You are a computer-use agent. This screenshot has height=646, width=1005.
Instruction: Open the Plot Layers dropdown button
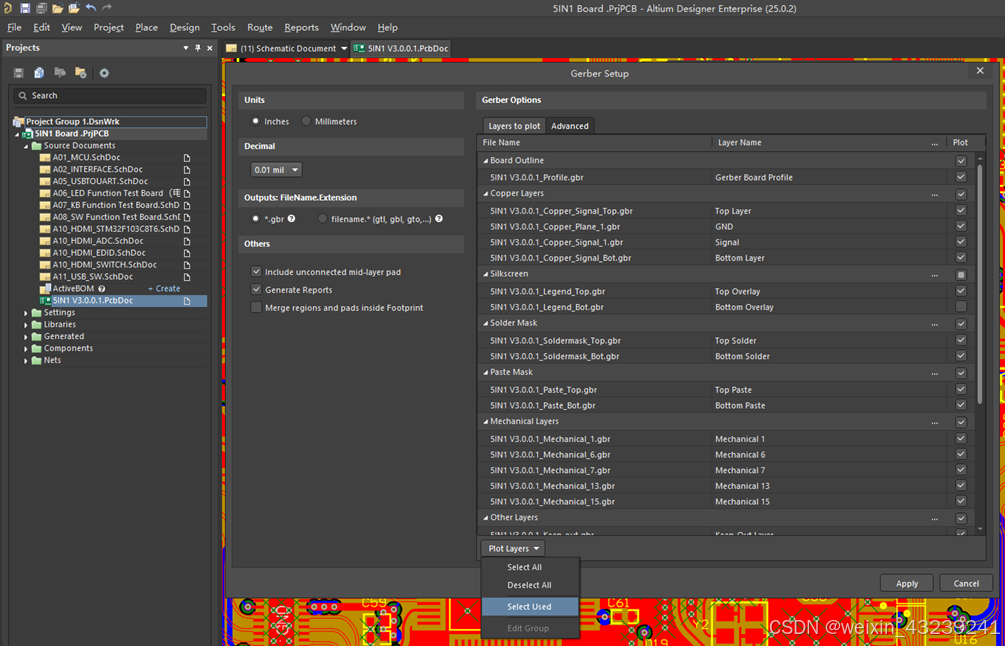click(x=513, y=549)
